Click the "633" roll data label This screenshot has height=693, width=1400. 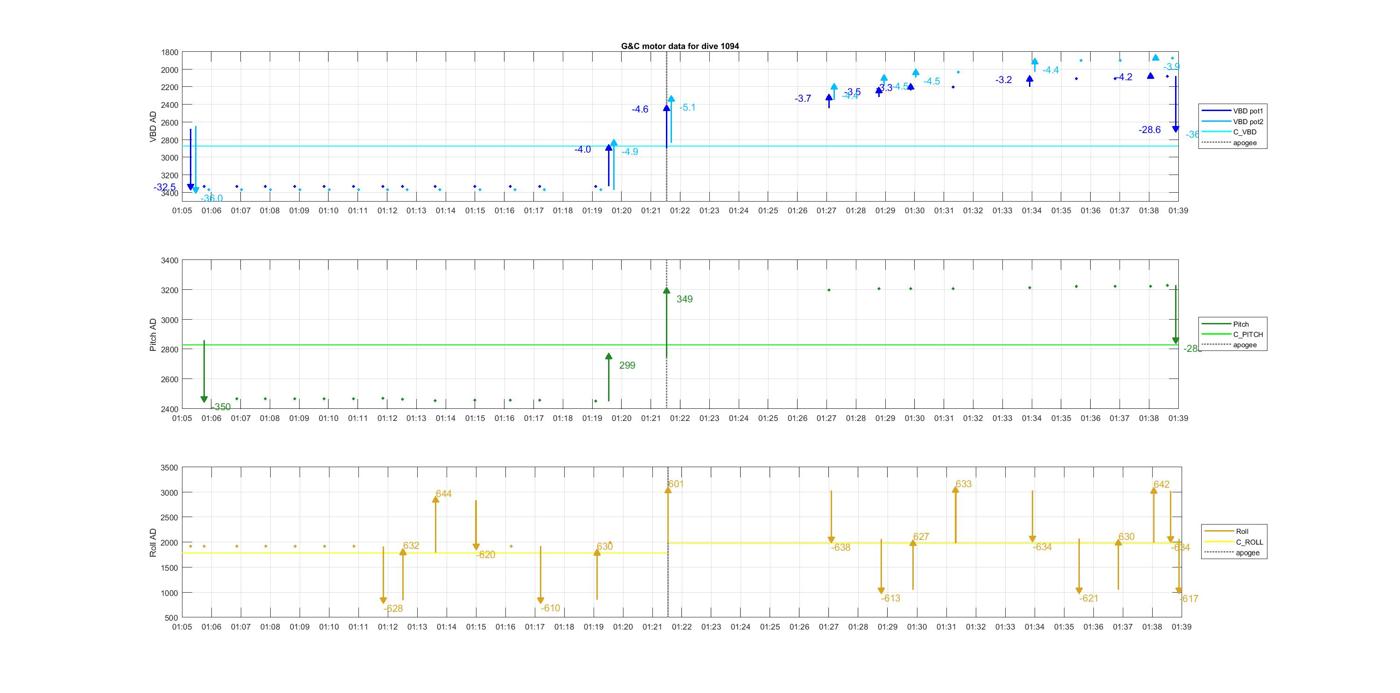(x=963, y=484)
